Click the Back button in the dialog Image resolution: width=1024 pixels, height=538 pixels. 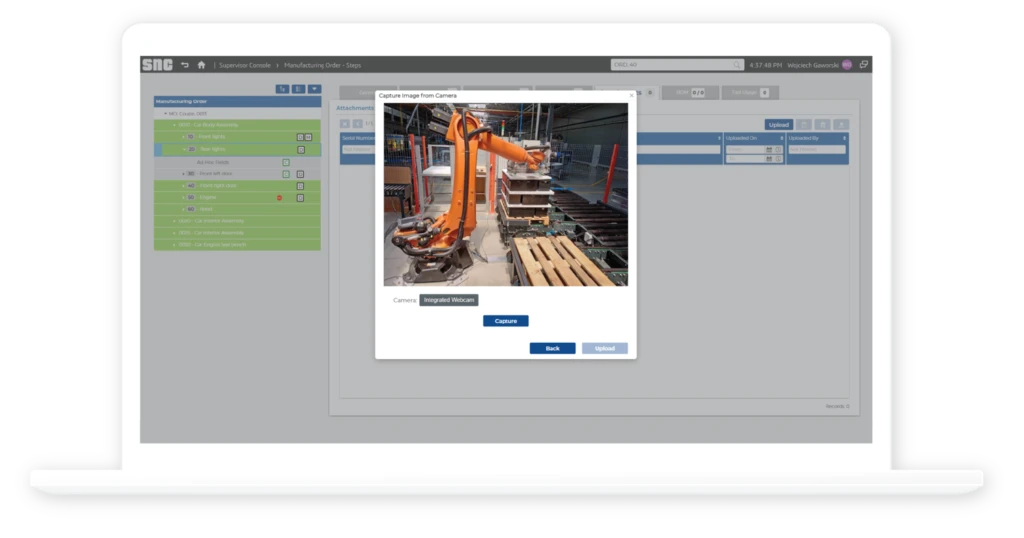point(552,348)
